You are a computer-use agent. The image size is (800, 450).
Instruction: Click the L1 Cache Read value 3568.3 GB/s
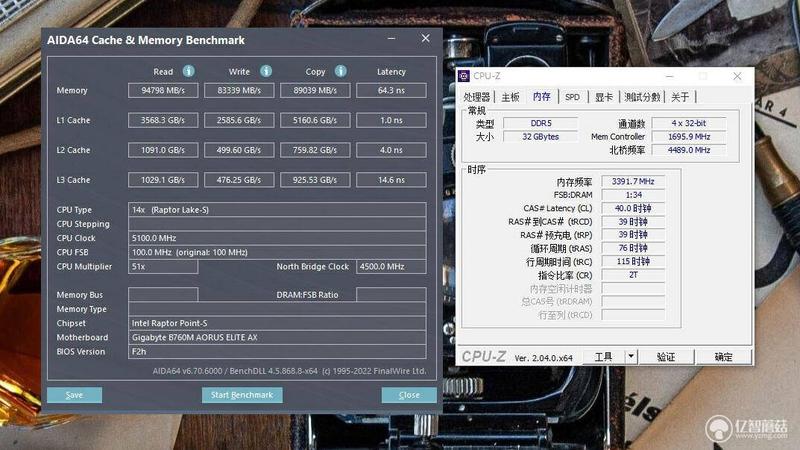click(x=163, y=120)
